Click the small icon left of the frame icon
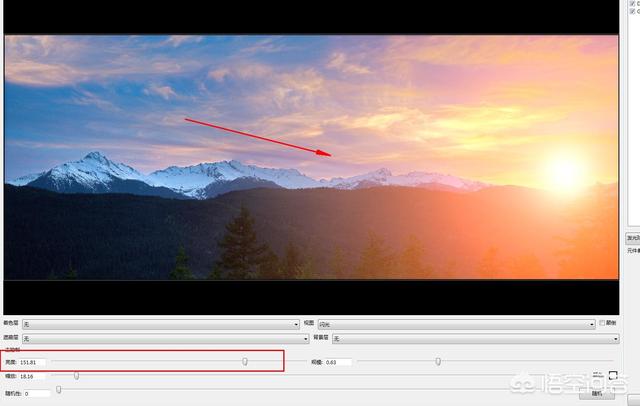This screenshot has height=406, width=640. (597, 375)
